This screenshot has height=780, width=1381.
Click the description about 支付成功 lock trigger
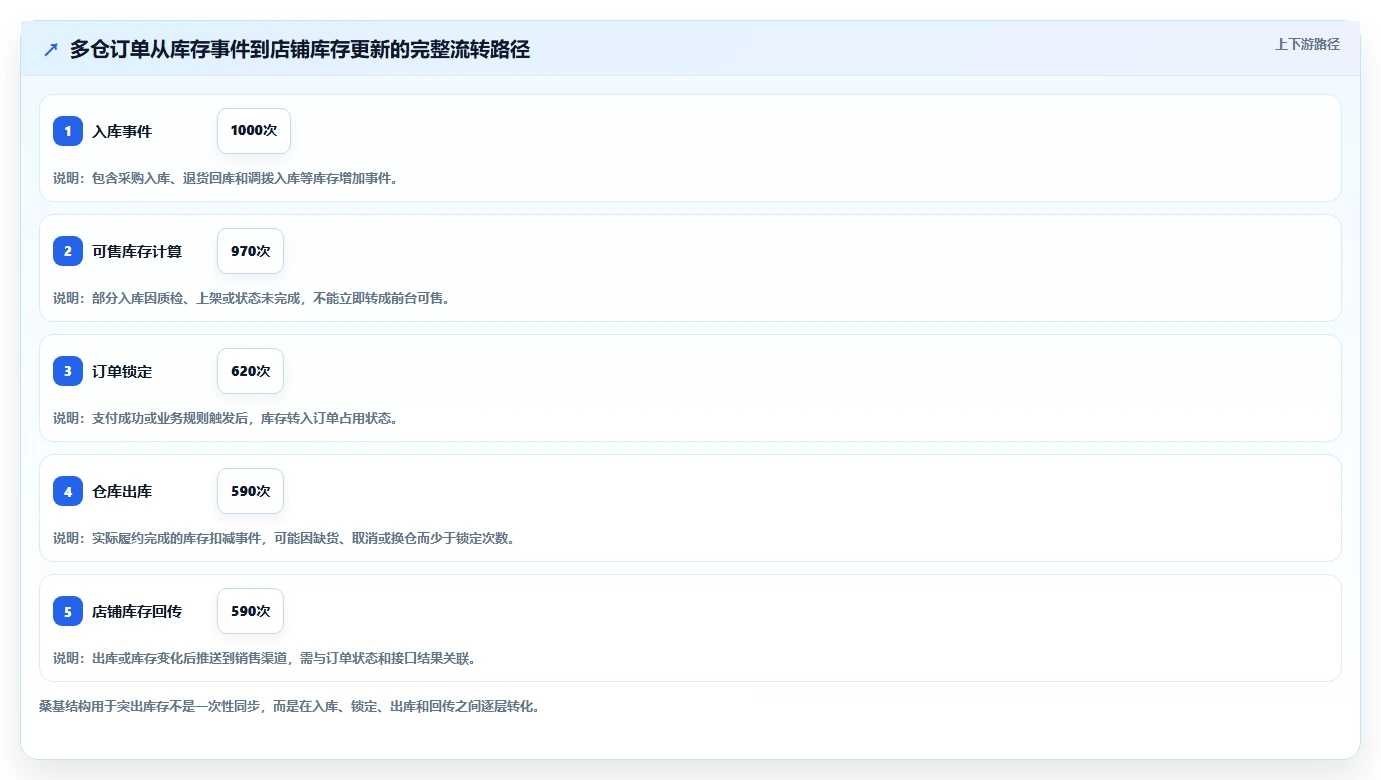(226, 418)
